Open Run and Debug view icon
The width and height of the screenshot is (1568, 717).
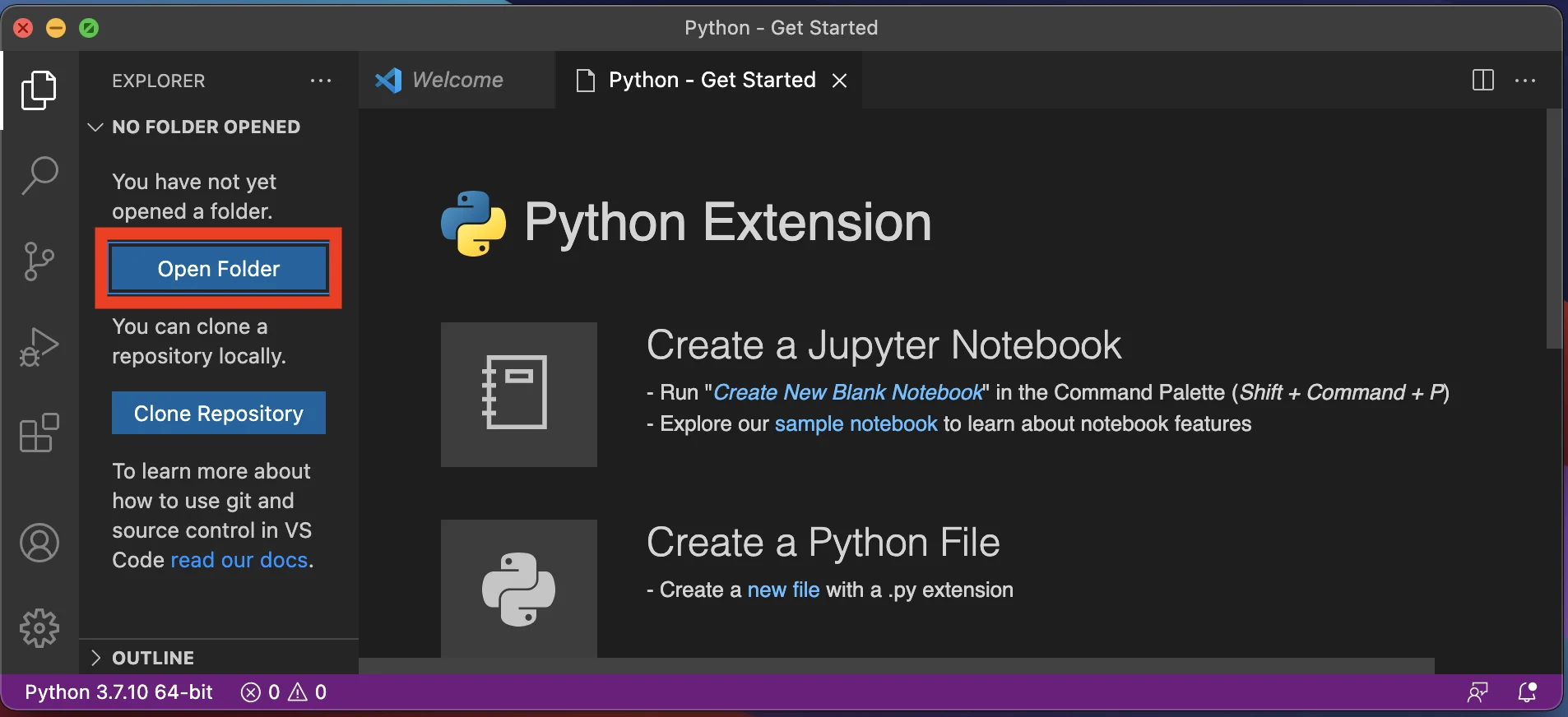pos(39,347)
